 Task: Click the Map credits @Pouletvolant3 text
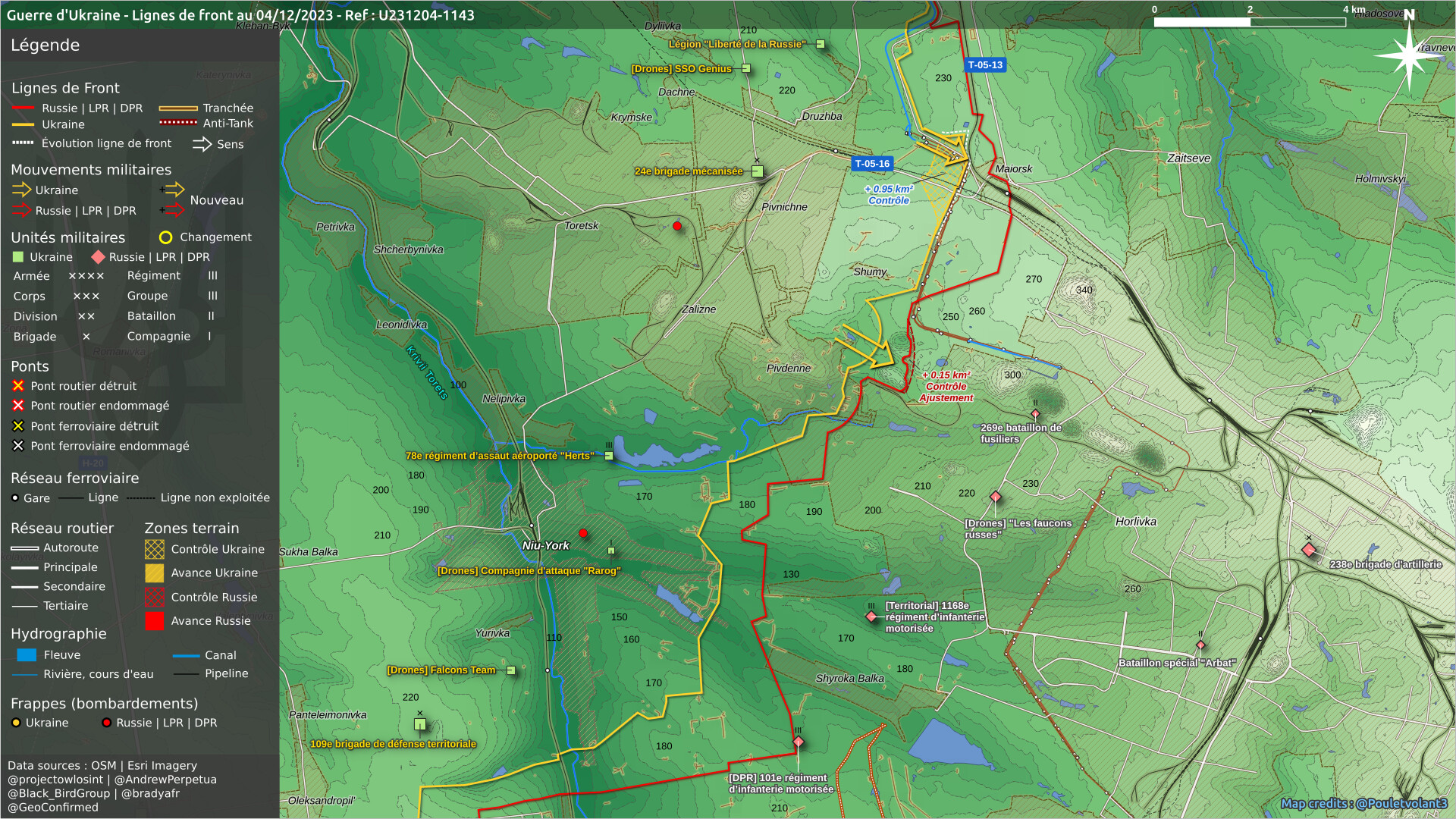[1363, 804]
